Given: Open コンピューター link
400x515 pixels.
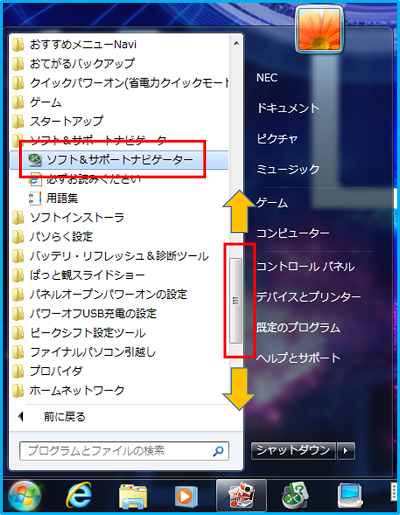Looking at the screenshot, I should coord(293,233).
